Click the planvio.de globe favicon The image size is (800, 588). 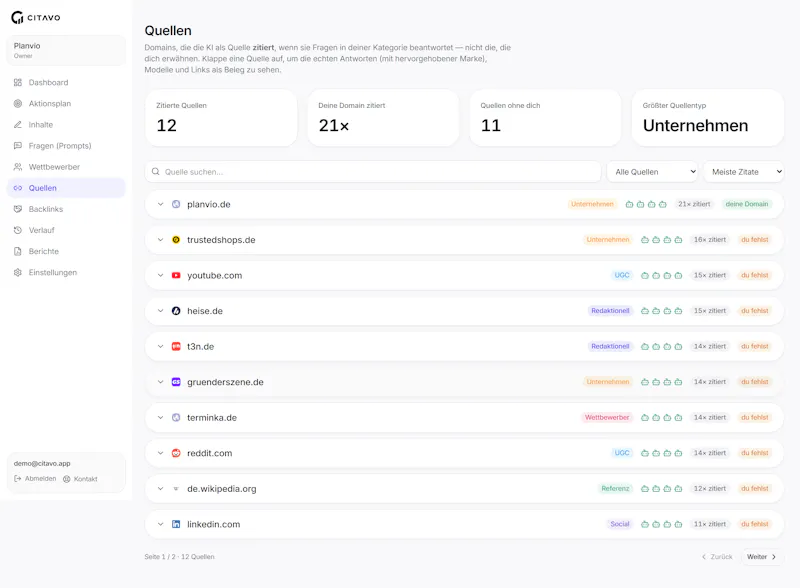(176, 204)
